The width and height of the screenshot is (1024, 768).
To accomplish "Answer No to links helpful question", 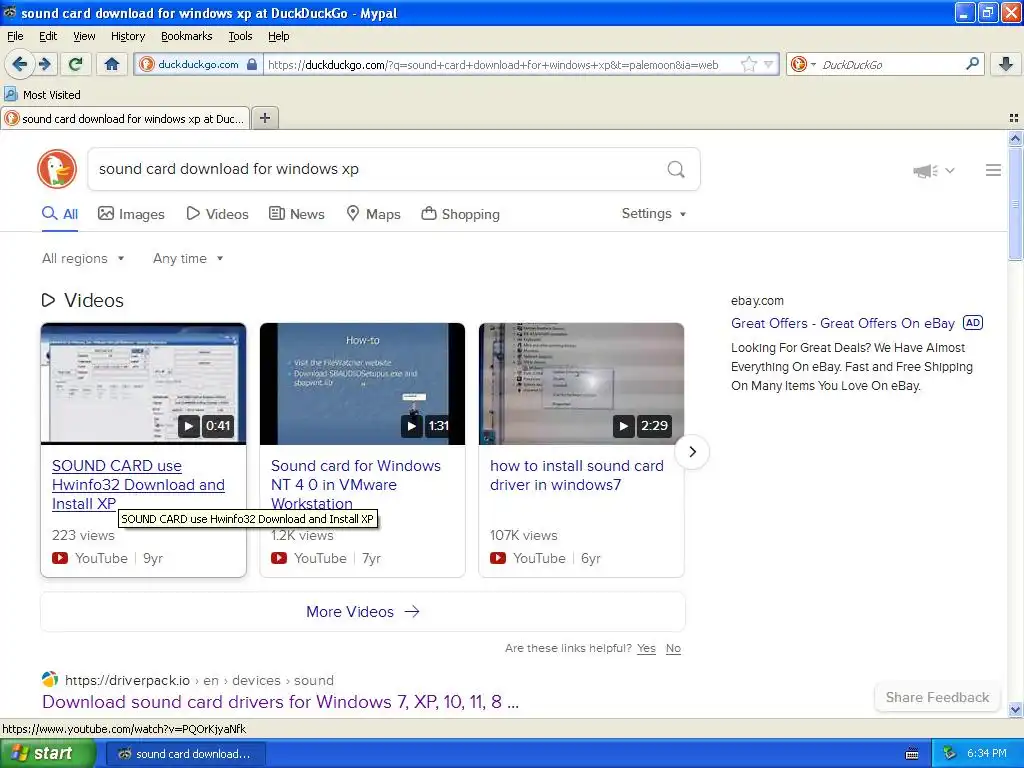I will (x=673, y=648).
